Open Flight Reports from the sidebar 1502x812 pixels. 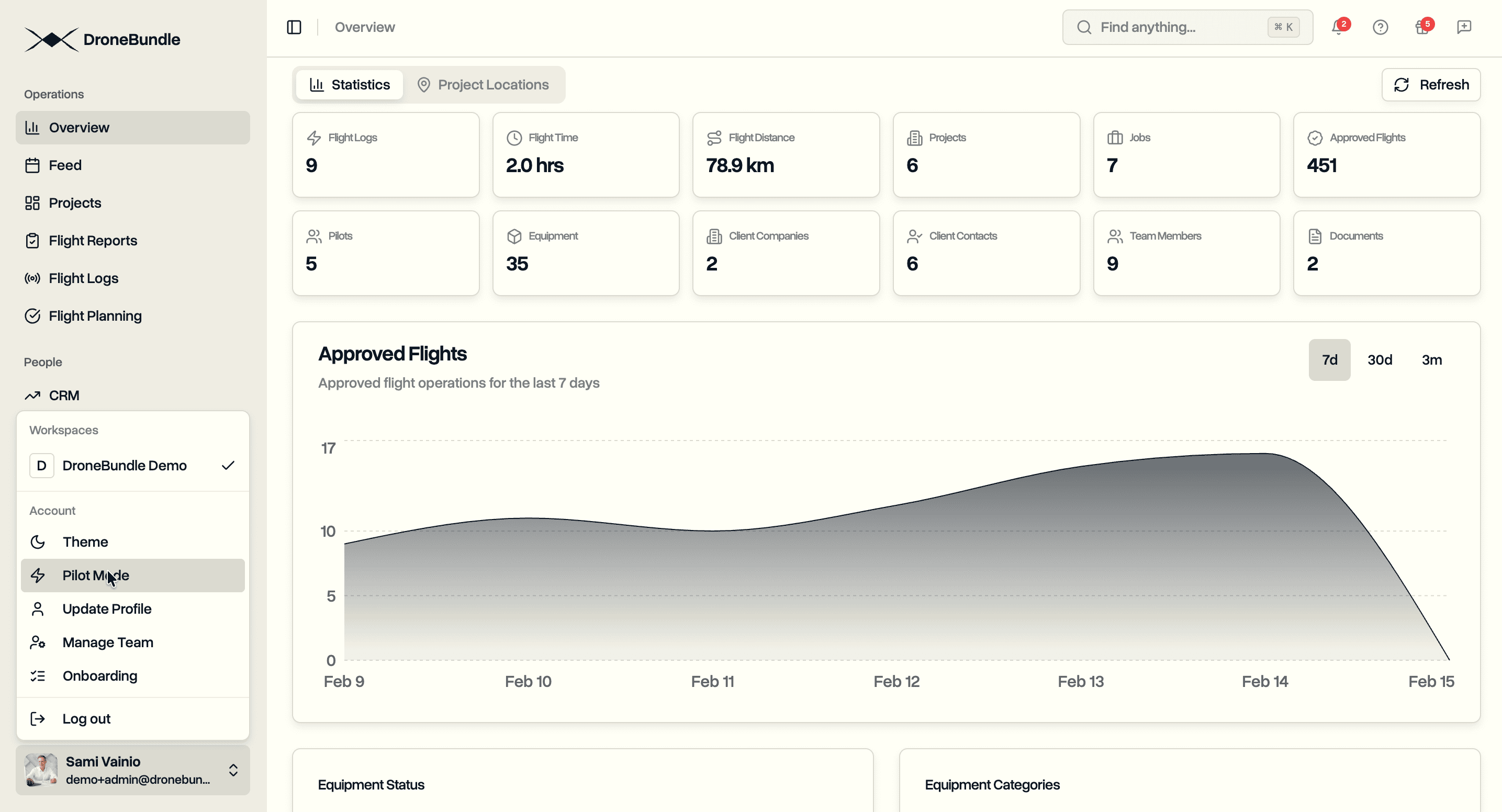coord(93,240)
